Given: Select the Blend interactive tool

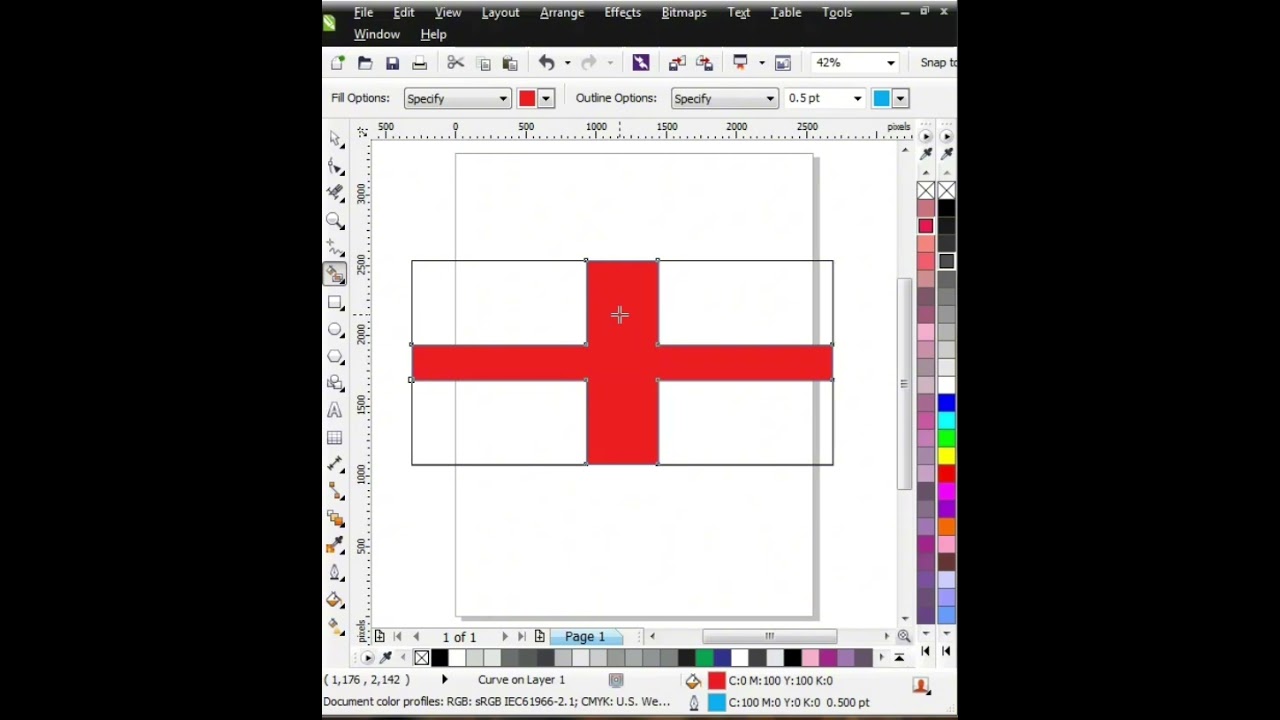Looking at the screenshot, I should click(x=335, y=518).
